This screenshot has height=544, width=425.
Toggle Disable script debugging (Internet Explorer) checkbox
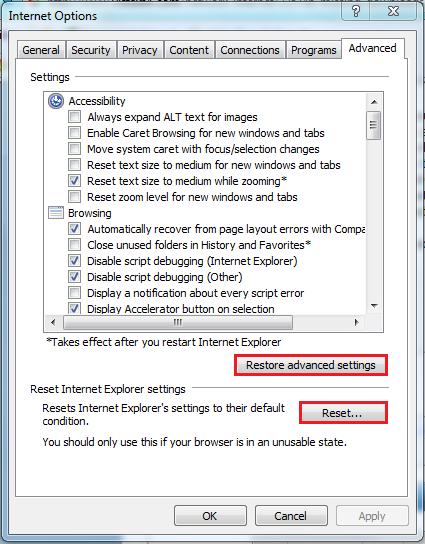click(x=74, y=261)
